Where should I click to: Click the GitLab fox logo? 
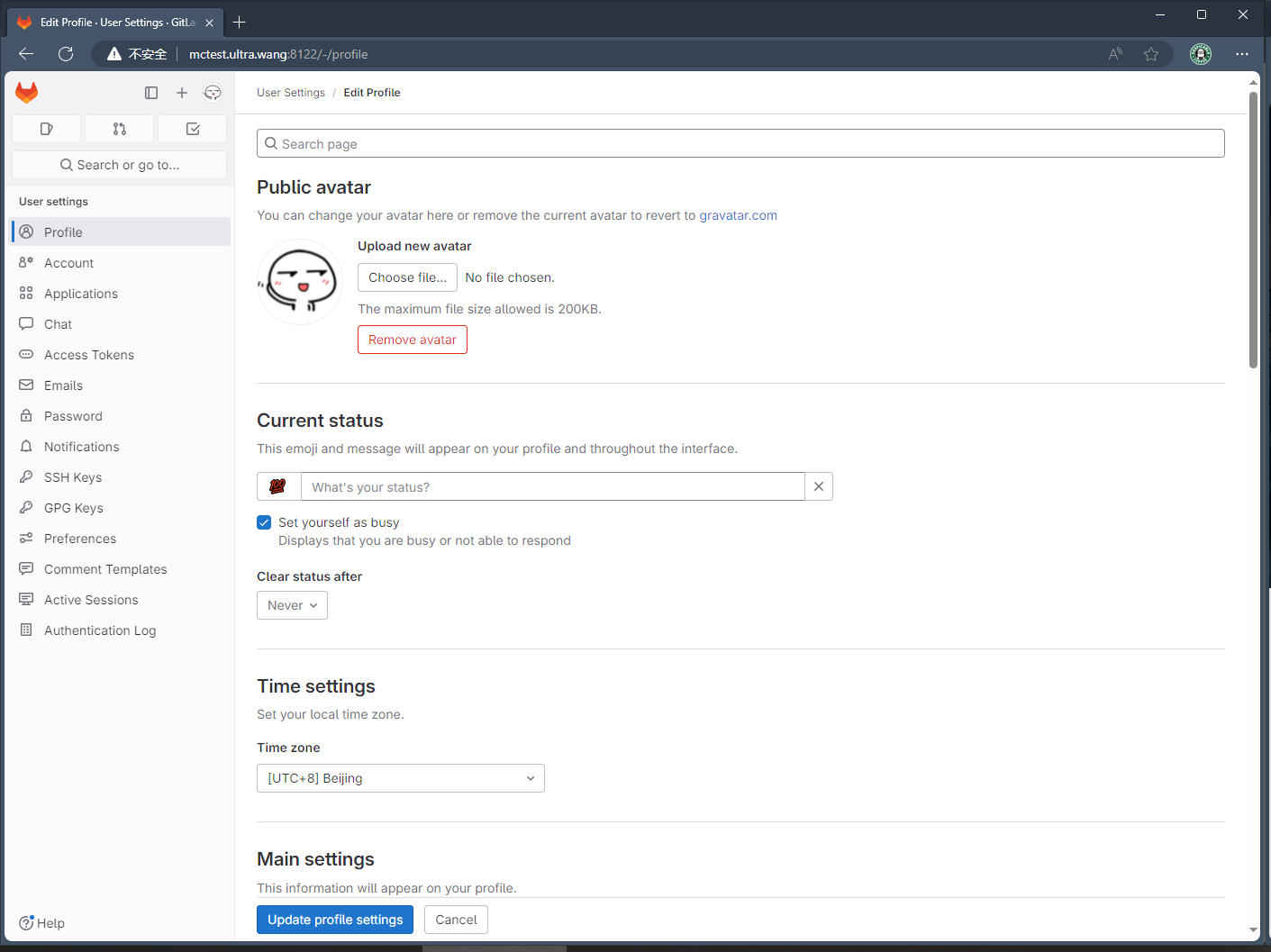[27, 93]
